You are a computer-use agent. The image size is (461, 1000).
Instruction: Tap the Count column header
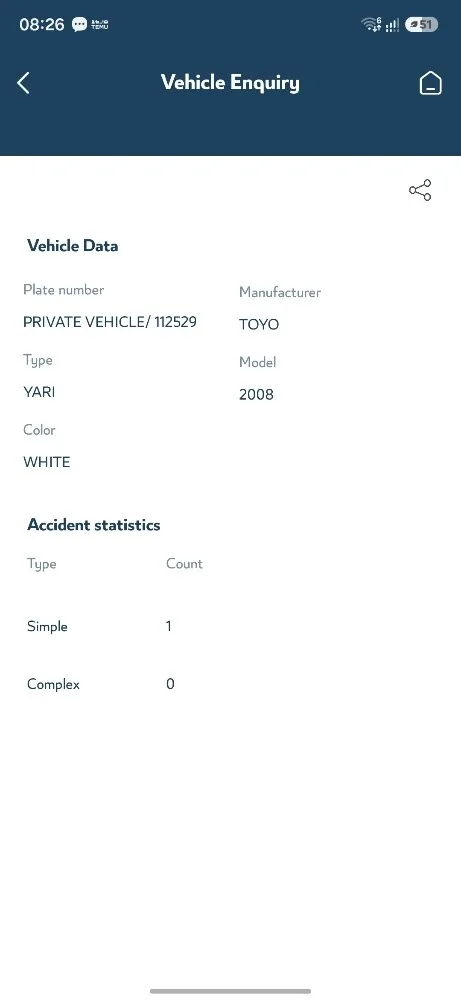pyautogui.click(x=184, y=564)
